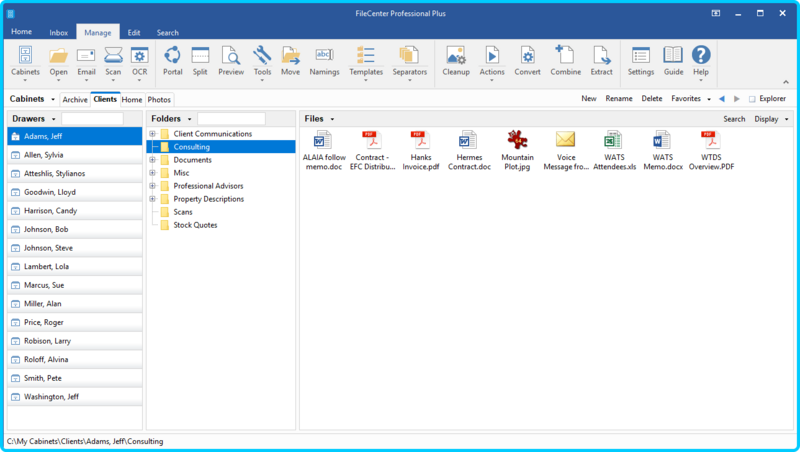Open the Tools ribbon icon
The image size is (800, 452).
click(262, 62)
